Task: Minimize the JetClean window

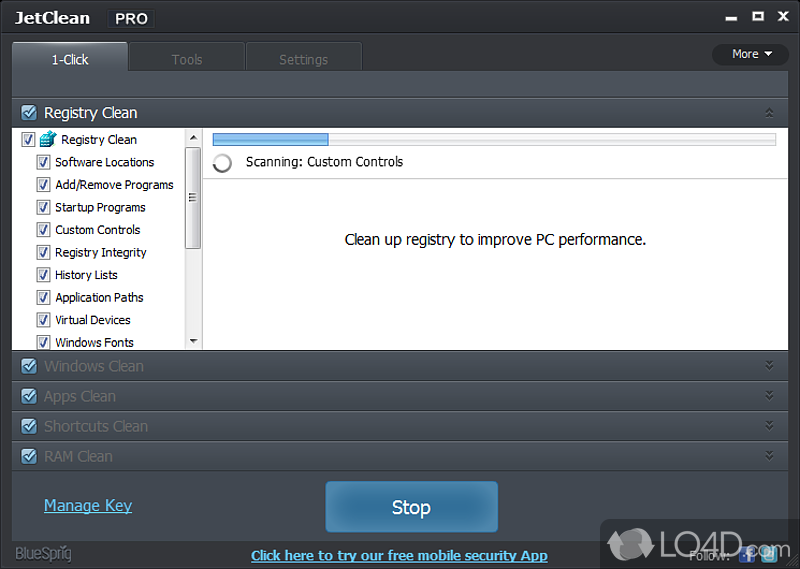Action: pos(731,18)
